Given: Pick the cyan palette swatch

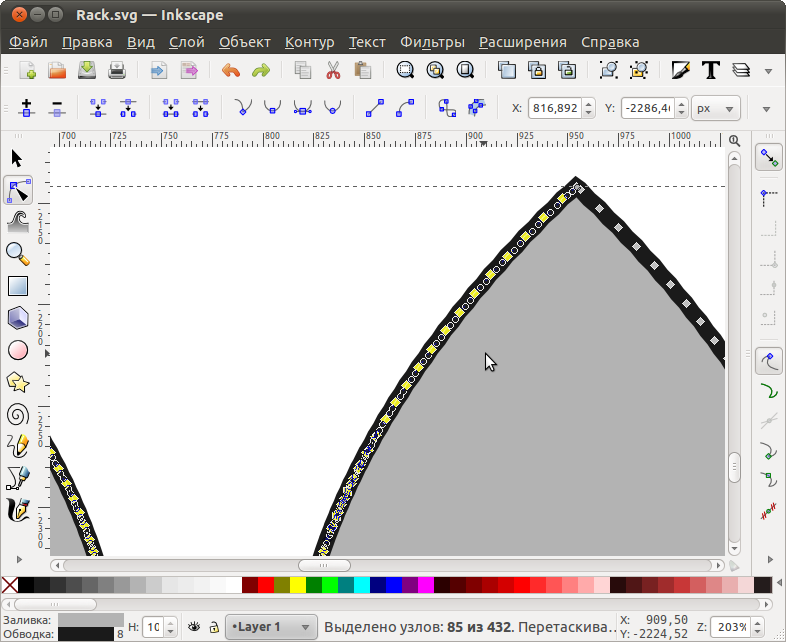Looking at the screenshot, I should [x=362, y=585].
